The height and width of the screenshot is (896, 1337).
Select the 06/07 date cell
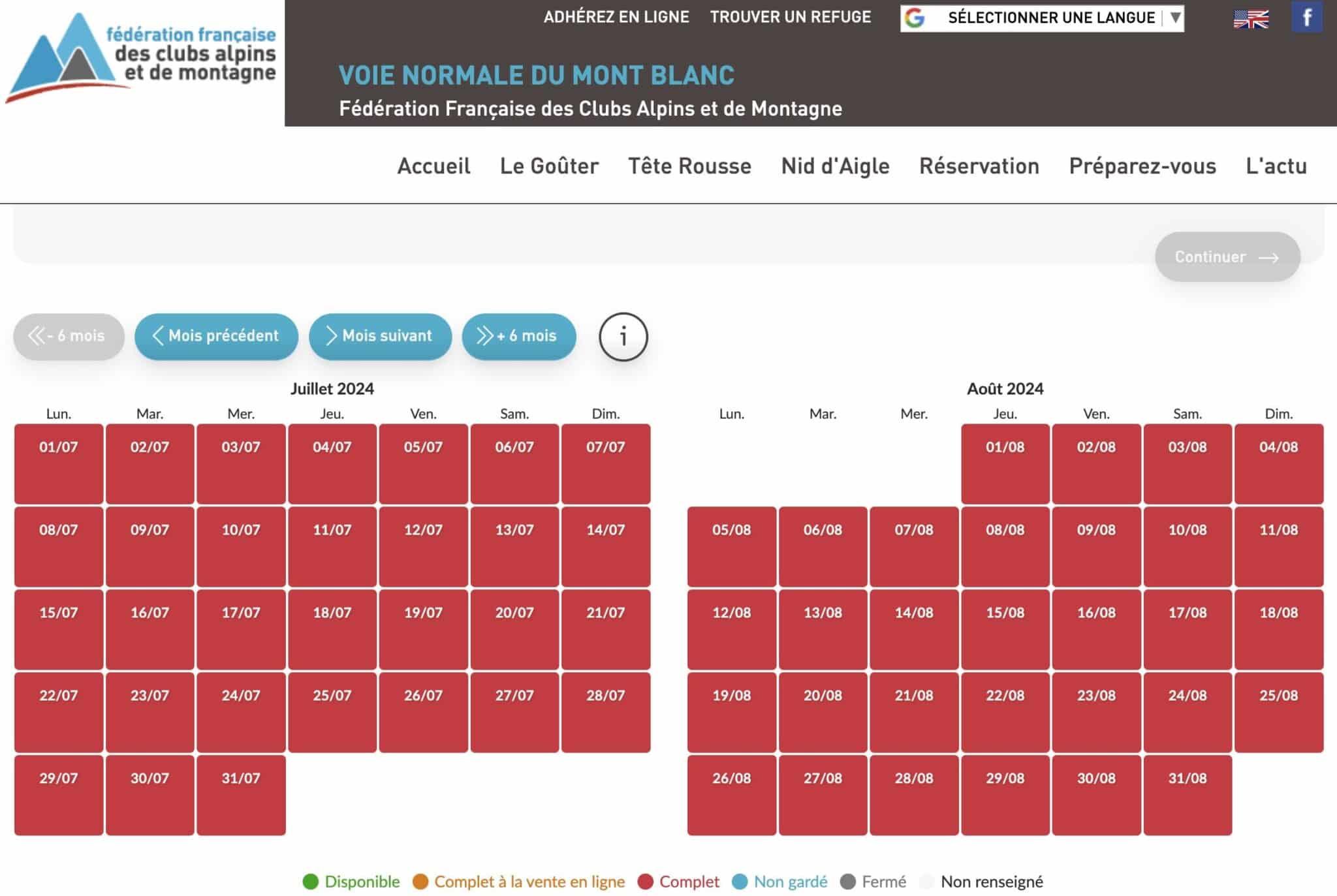coord(514,463)
